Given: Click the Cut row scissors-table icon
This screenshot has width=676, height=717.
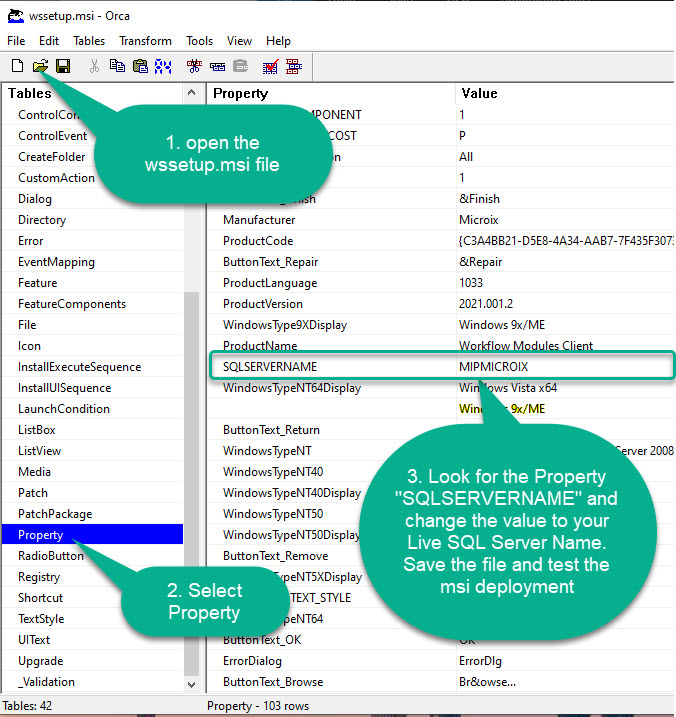Looking at the screenshot, I should (x=194, y=66).
